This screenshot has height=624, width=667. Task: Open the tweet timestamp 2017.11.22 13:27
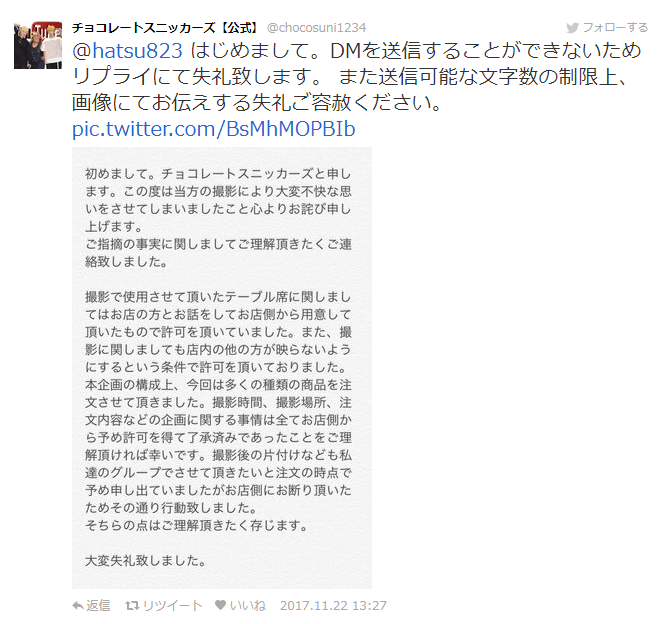tap(333, 605)
